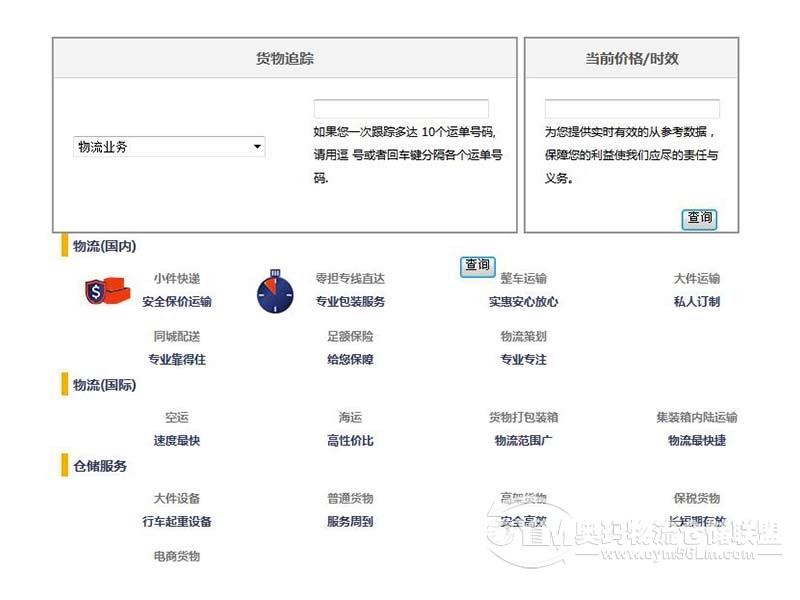Click 行车起重设备 text

tap(177, 521)
